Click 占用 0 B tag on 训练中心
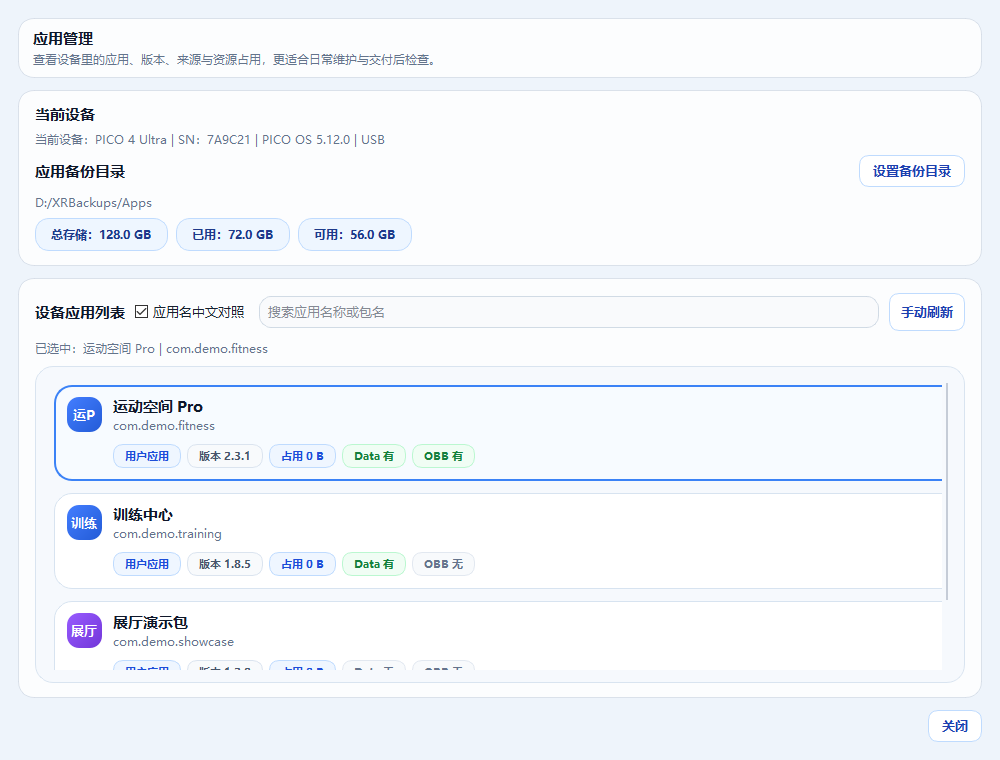The height and width of the screenshot is (760, 1000). click(302, 564)
